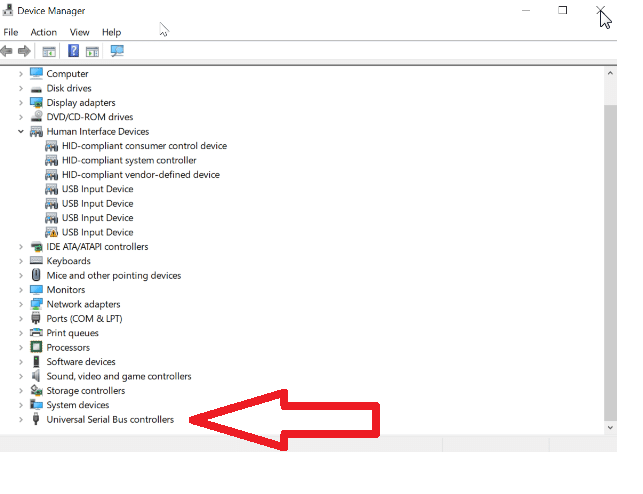
Task: Open the Action menu
Action: (x=43, y=32)
